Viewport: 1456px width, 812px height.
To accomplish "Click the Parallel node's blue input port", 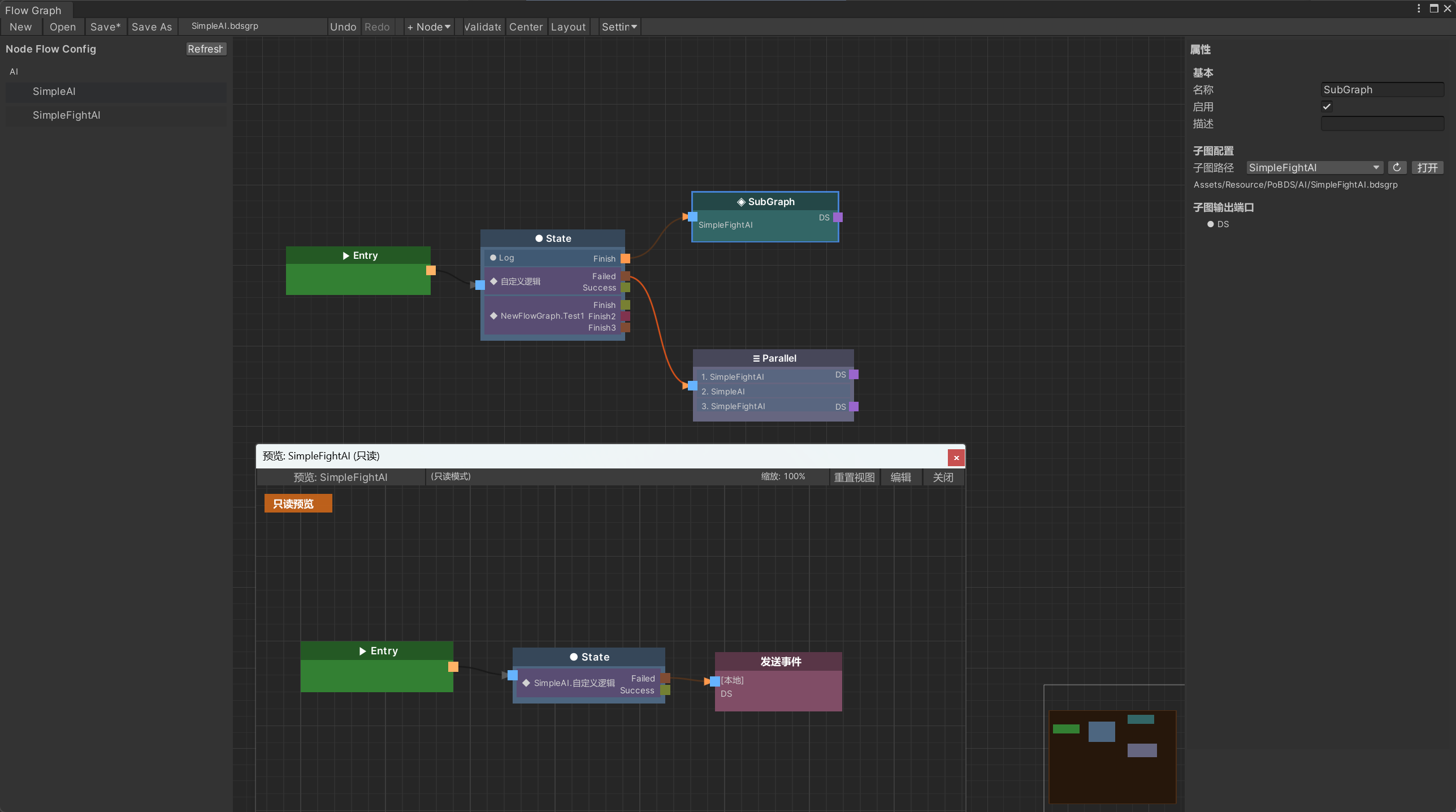I will tap(692, 386).
